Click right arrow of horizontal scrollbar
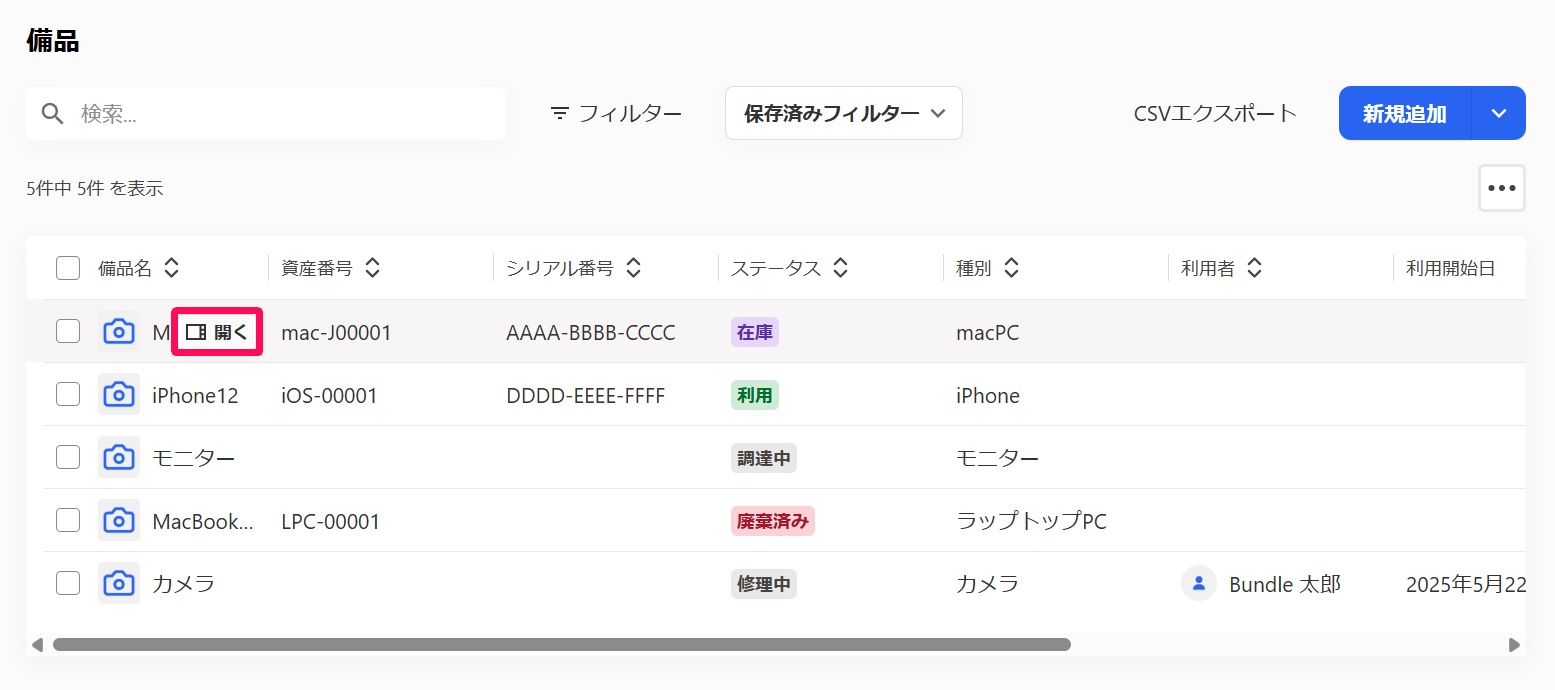Viewport: 1555px width, 690px height. coord(1515,645)
